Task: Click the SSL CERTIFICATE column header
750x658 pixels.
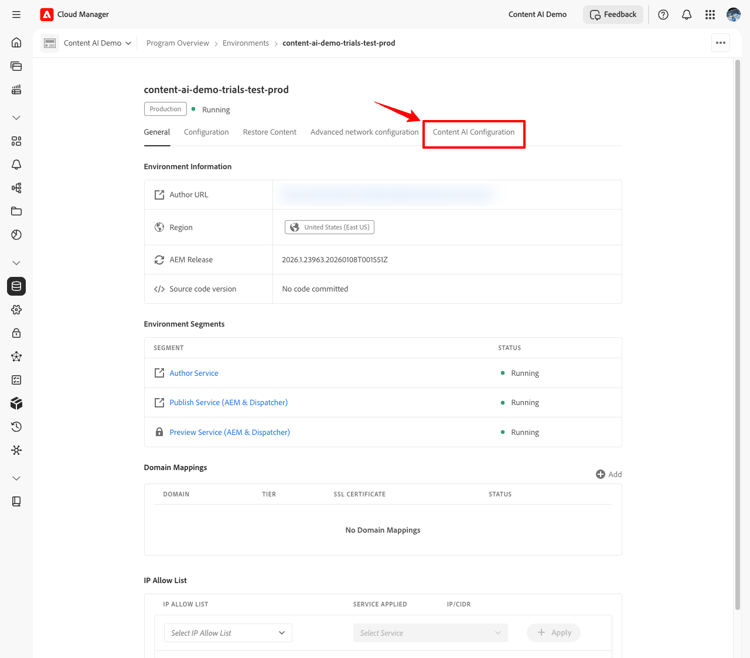Action: [359, 494]
